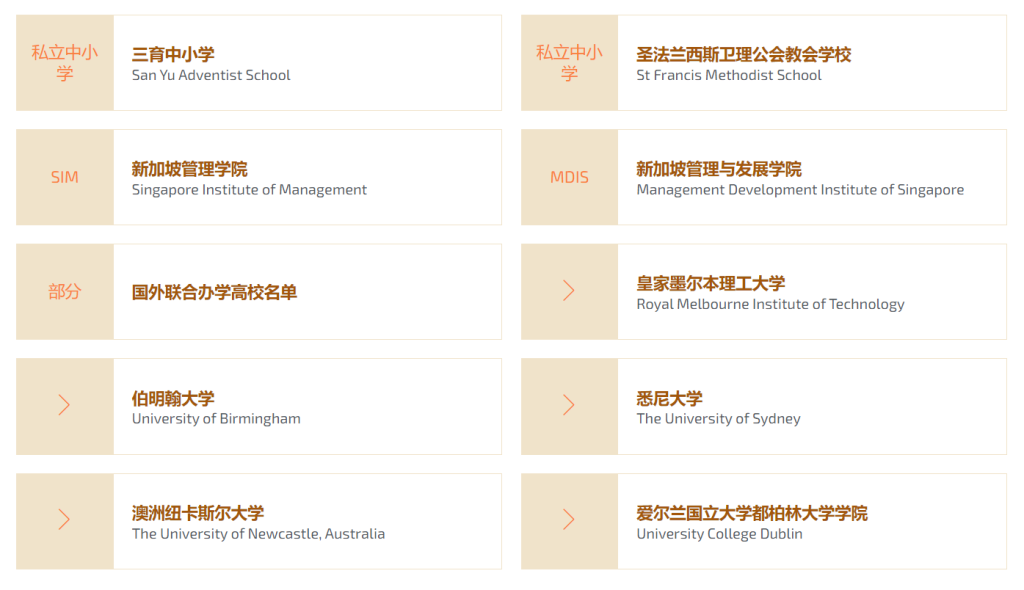Click the text University College Dublin
The width and height of the screenshot is (1024, 590).
720,534
